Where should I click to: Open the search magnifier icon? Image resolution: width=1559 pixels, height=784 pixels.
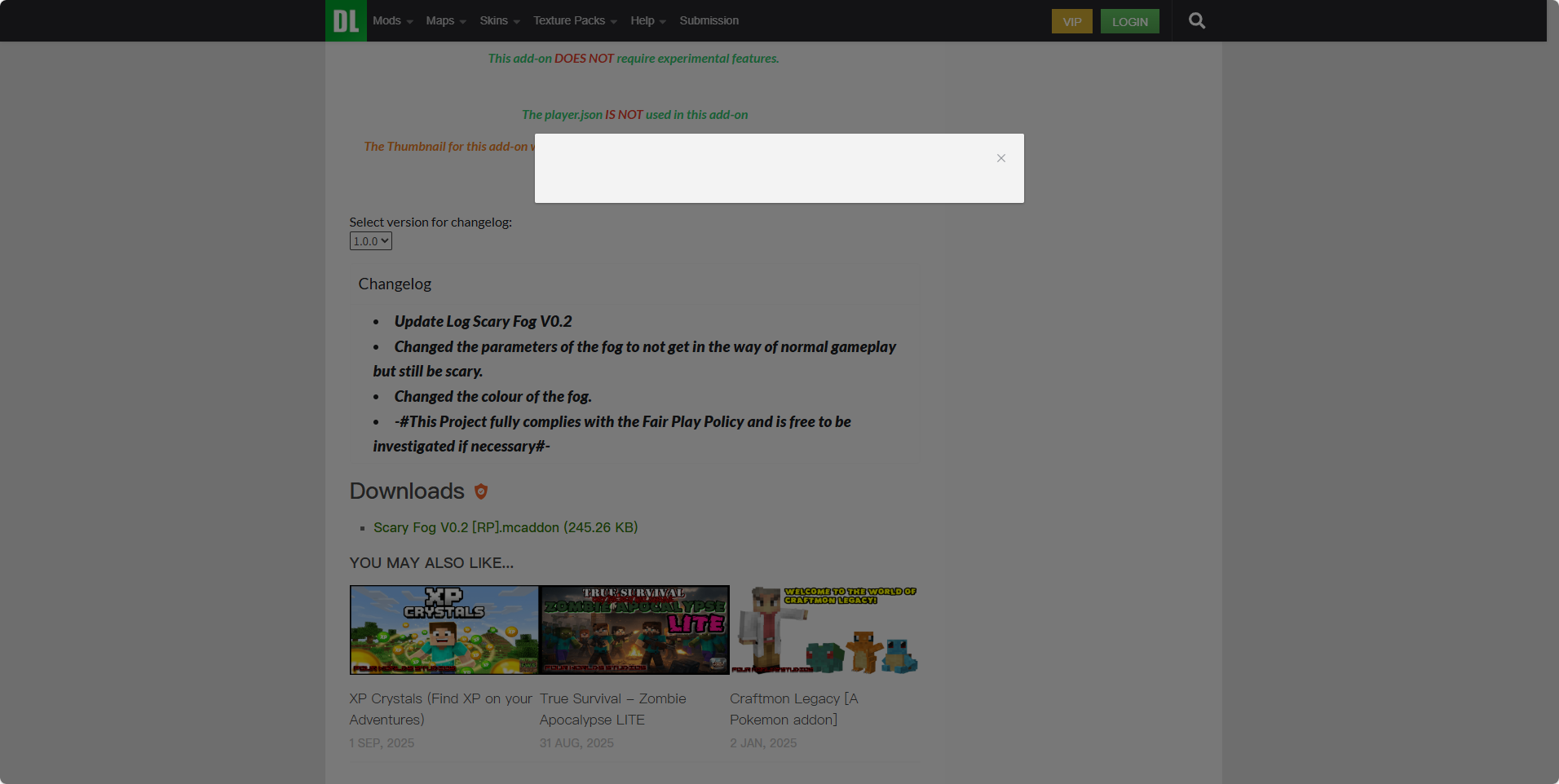[x=1196, y=20]
